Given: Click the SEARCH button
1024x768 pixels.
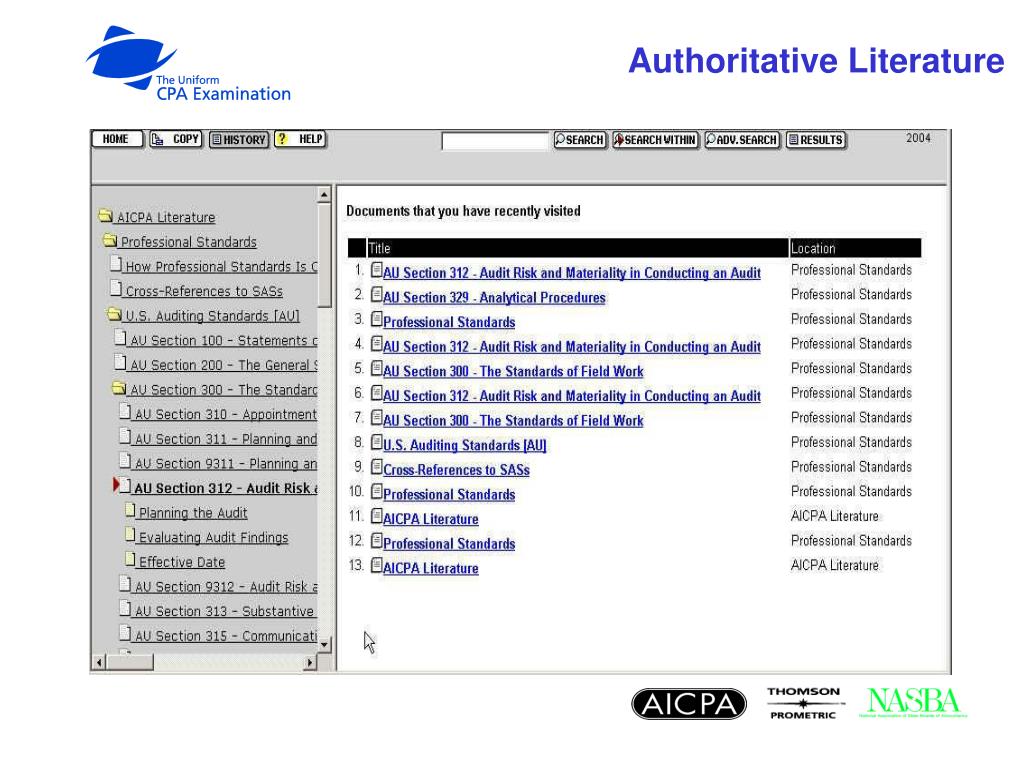Looking at the screenshot, I should click(580, 140).
